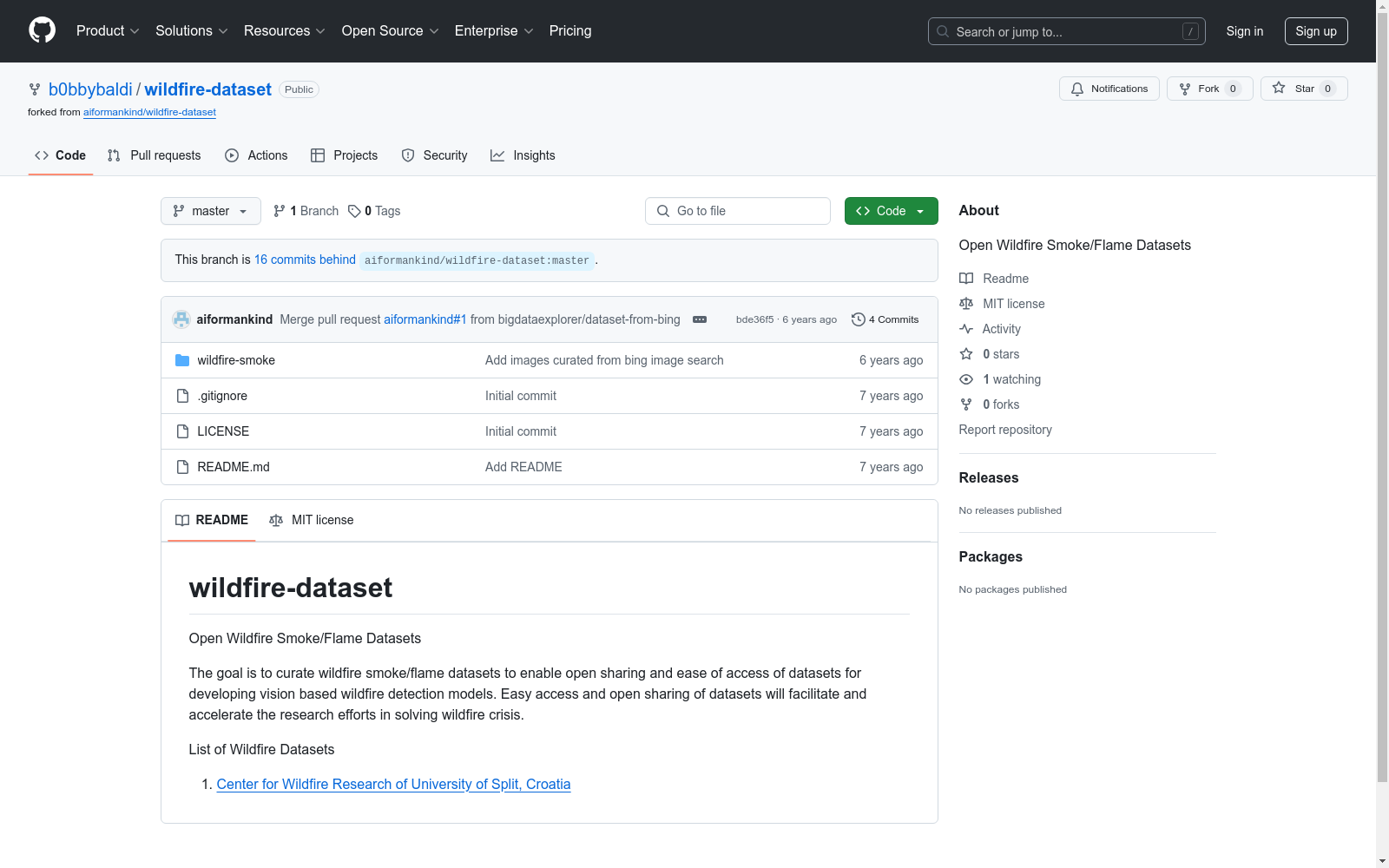Switch to the Pull requests tab

point(154,155)
